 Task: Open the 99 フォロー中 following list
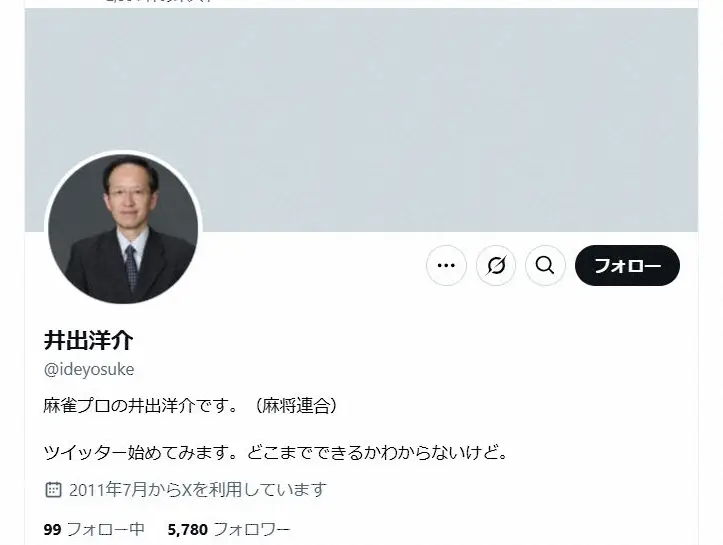[x=94, y=529]
